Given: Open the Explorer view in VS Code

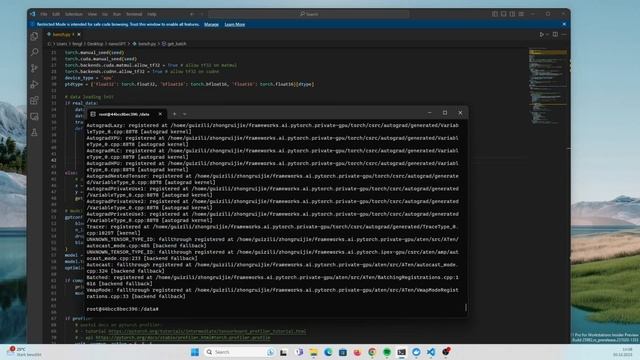Looking at the screenshot, I should (35, 36).
